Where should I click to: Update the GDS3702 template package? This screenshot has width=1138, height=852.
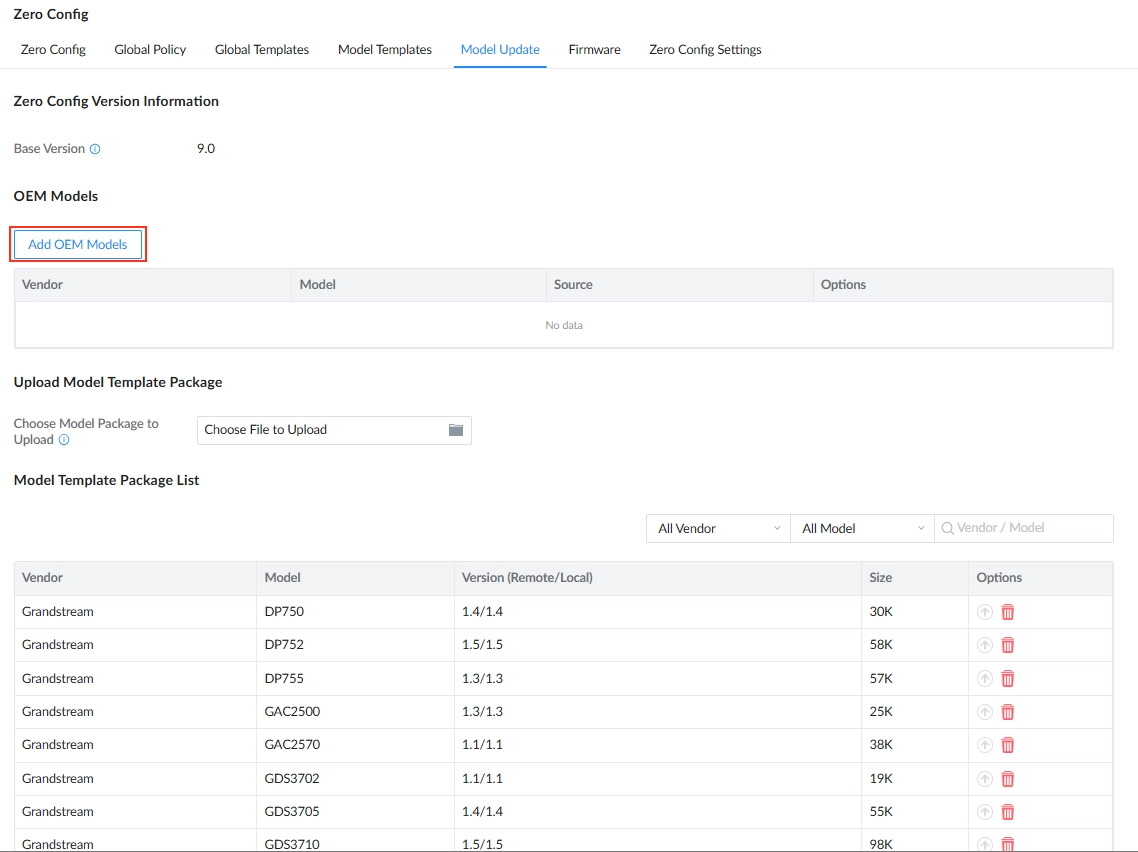[x=984, y=779]
